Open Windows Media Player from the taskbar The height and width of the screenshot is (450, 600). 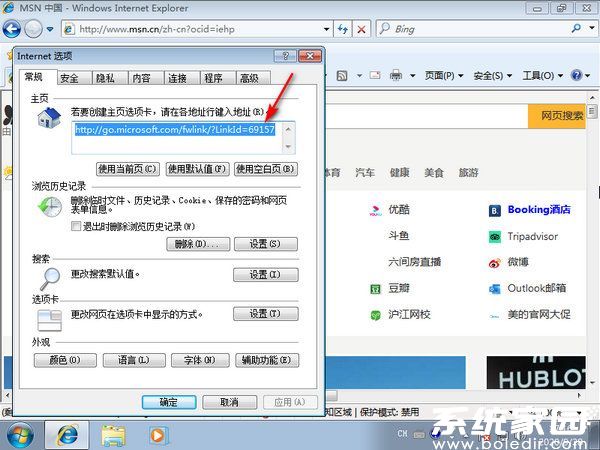click(157, 435)
